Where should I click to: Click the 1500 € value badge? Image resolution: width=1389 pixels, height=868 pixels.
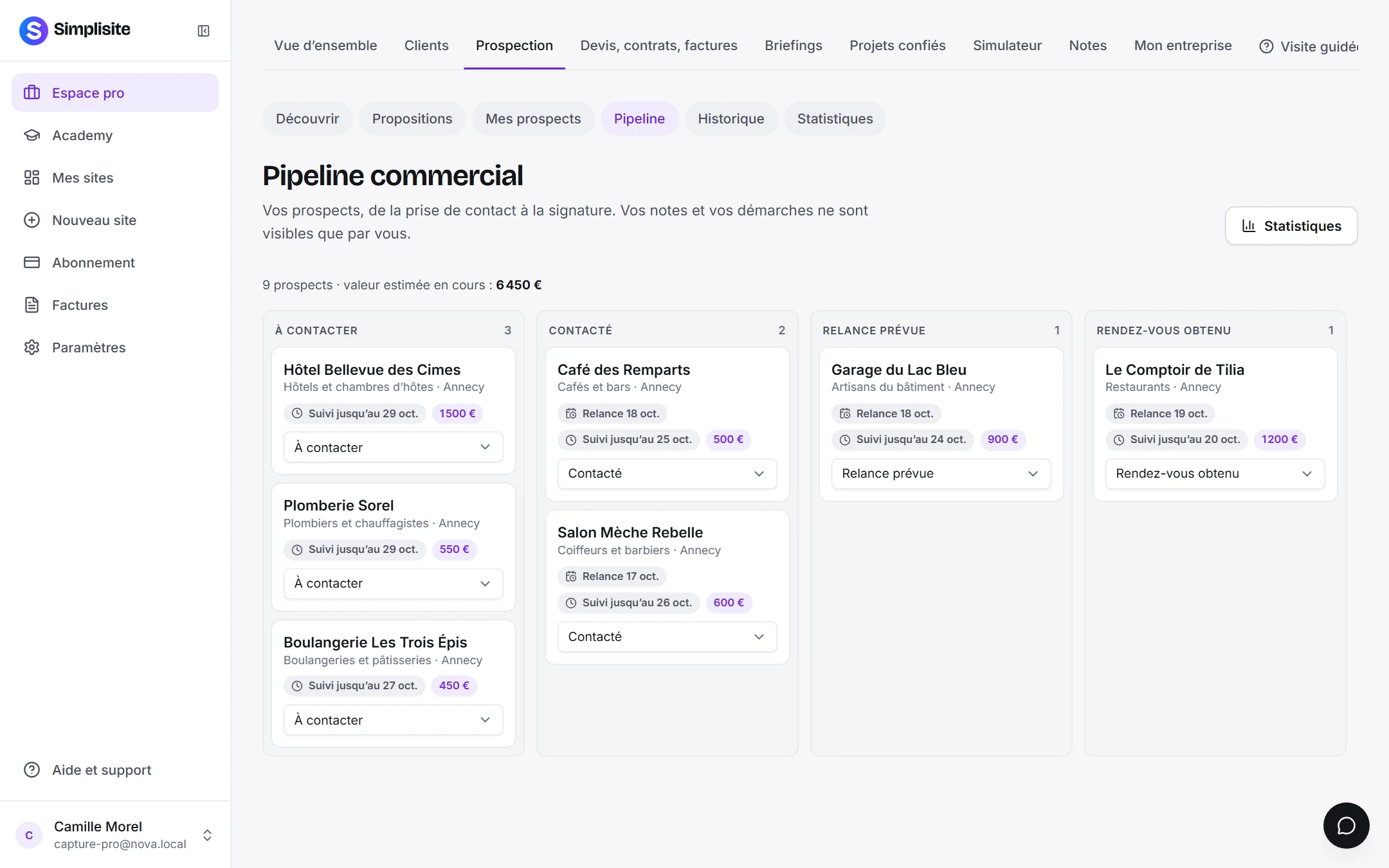click(458, 413)
